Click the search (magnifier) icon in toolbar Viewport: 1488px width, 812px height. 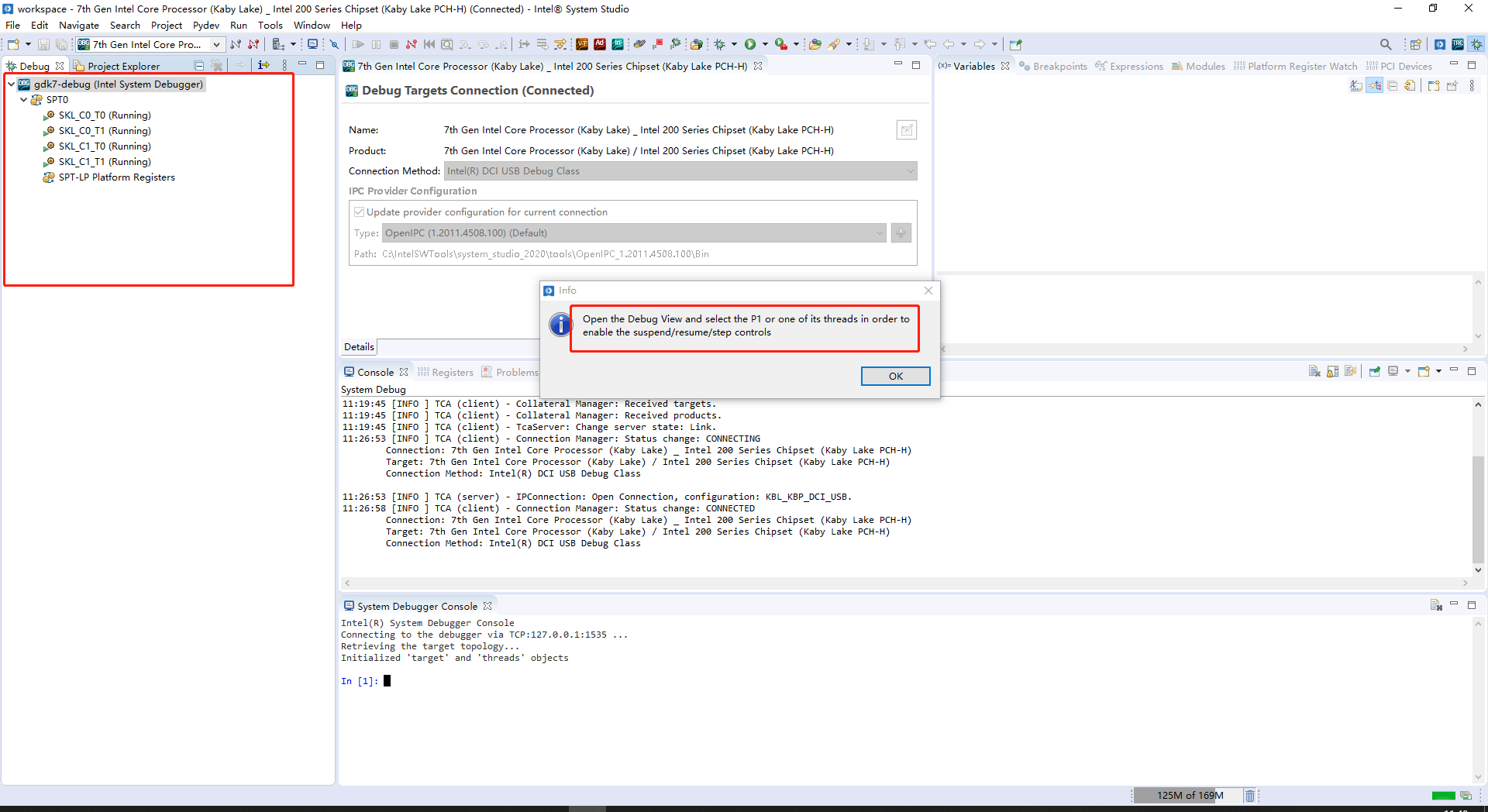(x=1386, y=44)
